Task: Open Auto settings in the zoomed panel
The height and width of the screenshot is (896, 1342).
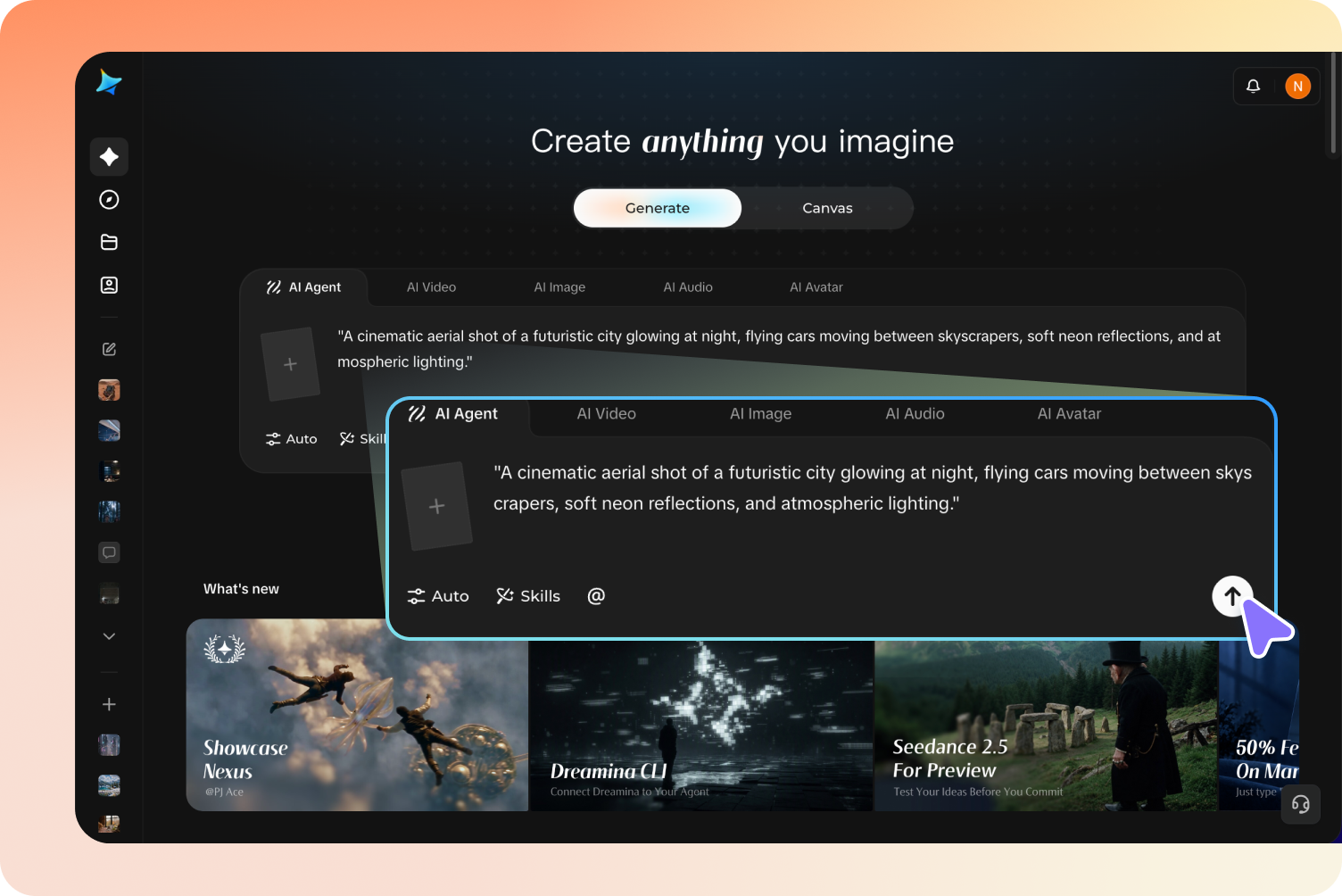Action: pos(438,596)
